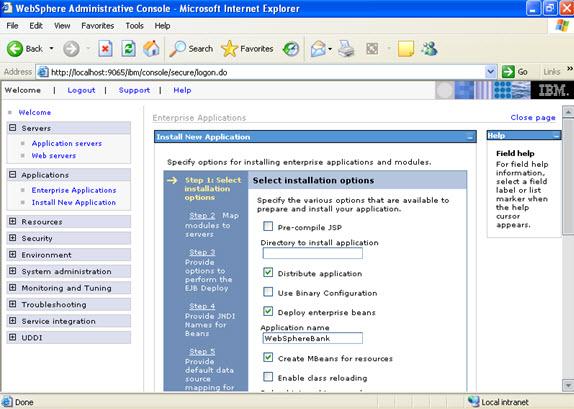Expand the UDDI section
The width and height of the screenshot is (574, 409).
[x=12, y=337]
